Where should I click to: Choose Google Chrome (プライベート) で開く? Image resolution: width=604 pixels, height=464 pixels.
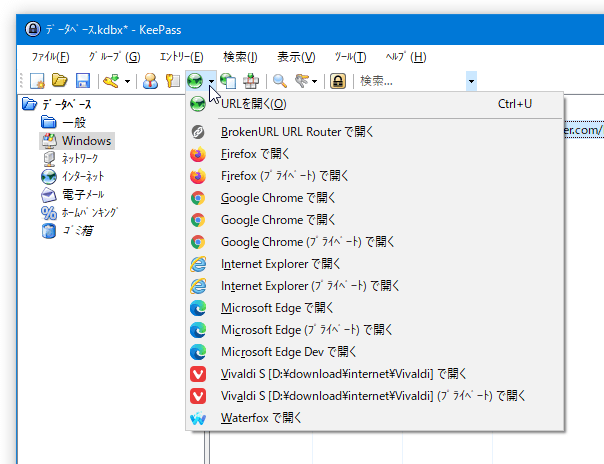[374, 242]
